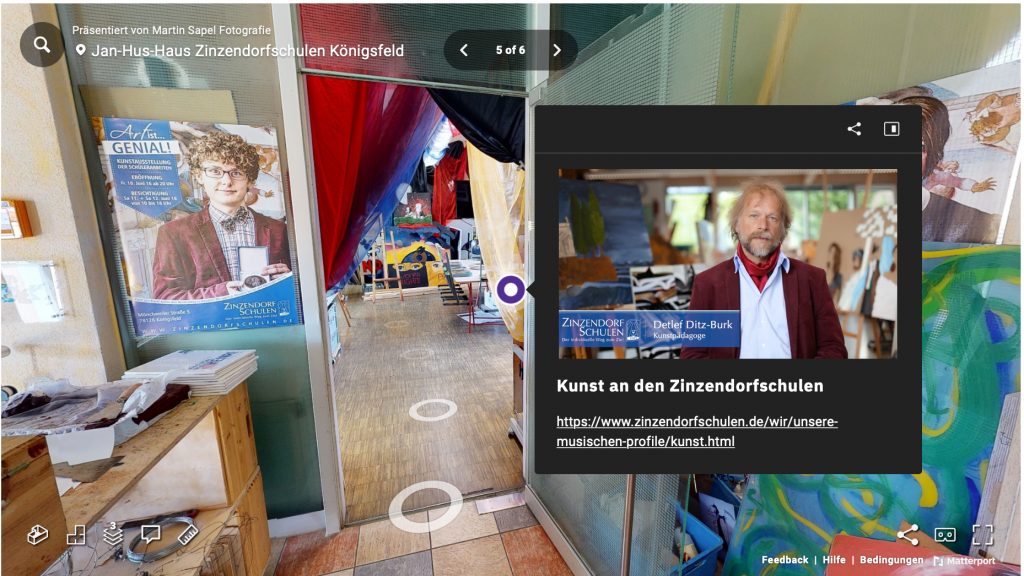Play the Detlef Ditz-Burk video thumbnail

pyautogui.click(x=727, y=263)
